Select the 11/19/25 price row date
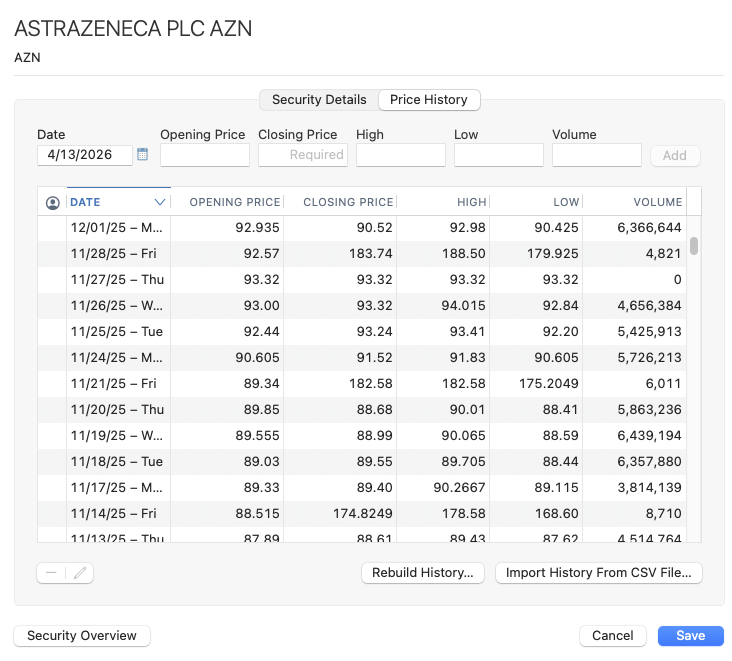The width and height of the screenshot is (732, 661). [x=117, y=436]
